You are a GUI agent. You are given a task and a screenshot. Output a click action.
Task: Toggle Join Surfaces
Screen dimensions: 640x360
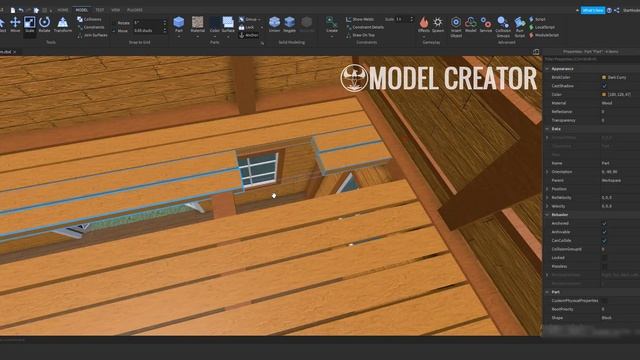click(92, 35)
